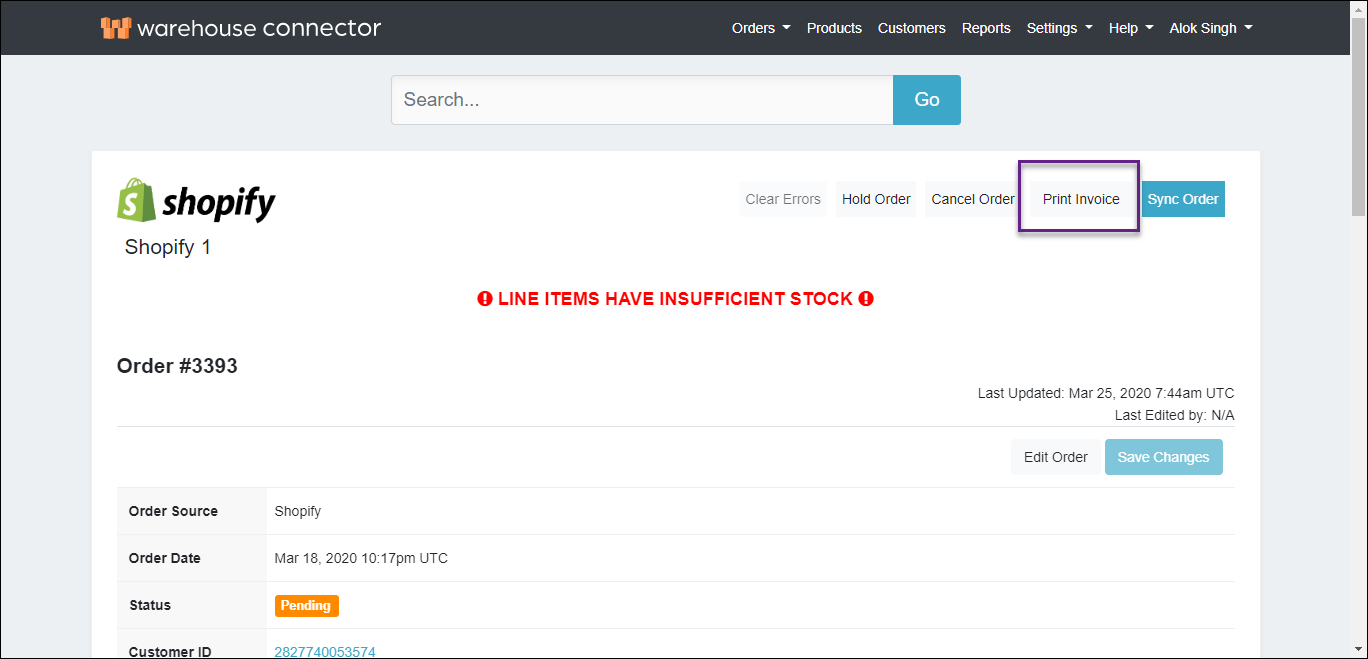Open the Reports menu item
The height and width of the screenshot is (659, 1368).
pyautogui.click(x=986, y=28)
